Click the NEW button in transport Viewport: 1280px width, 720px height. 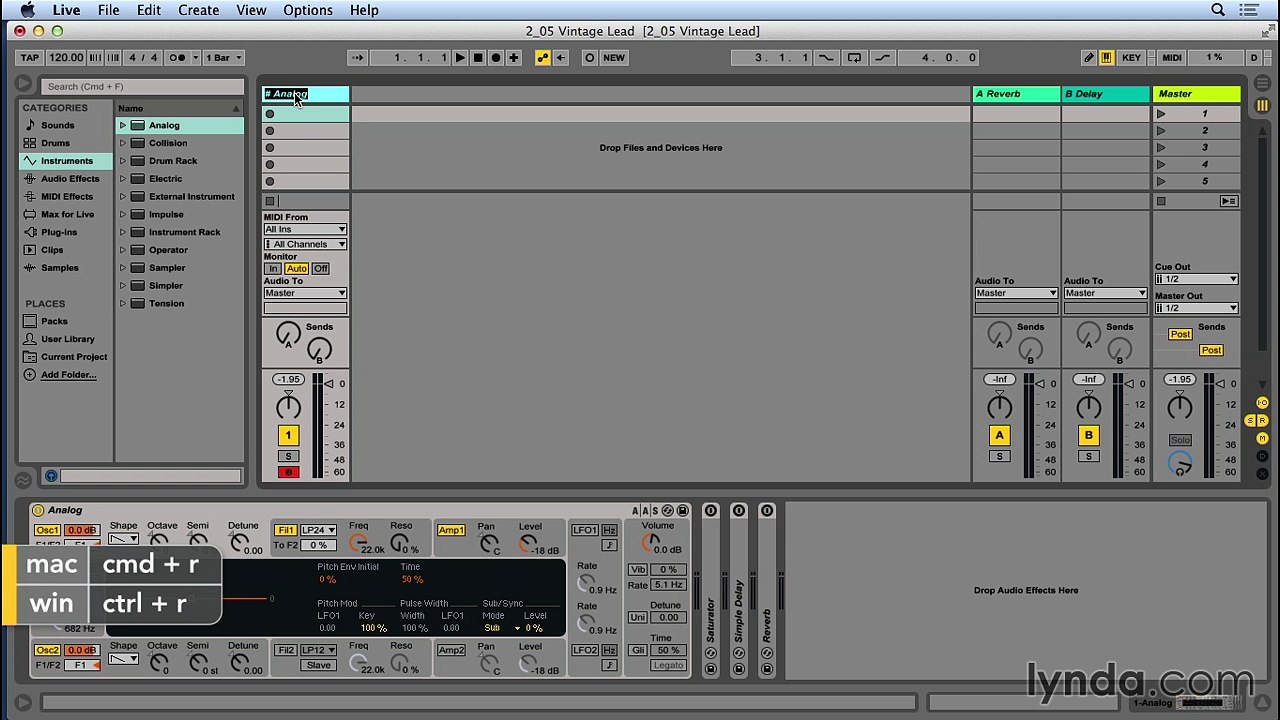[x=614, y=58]
